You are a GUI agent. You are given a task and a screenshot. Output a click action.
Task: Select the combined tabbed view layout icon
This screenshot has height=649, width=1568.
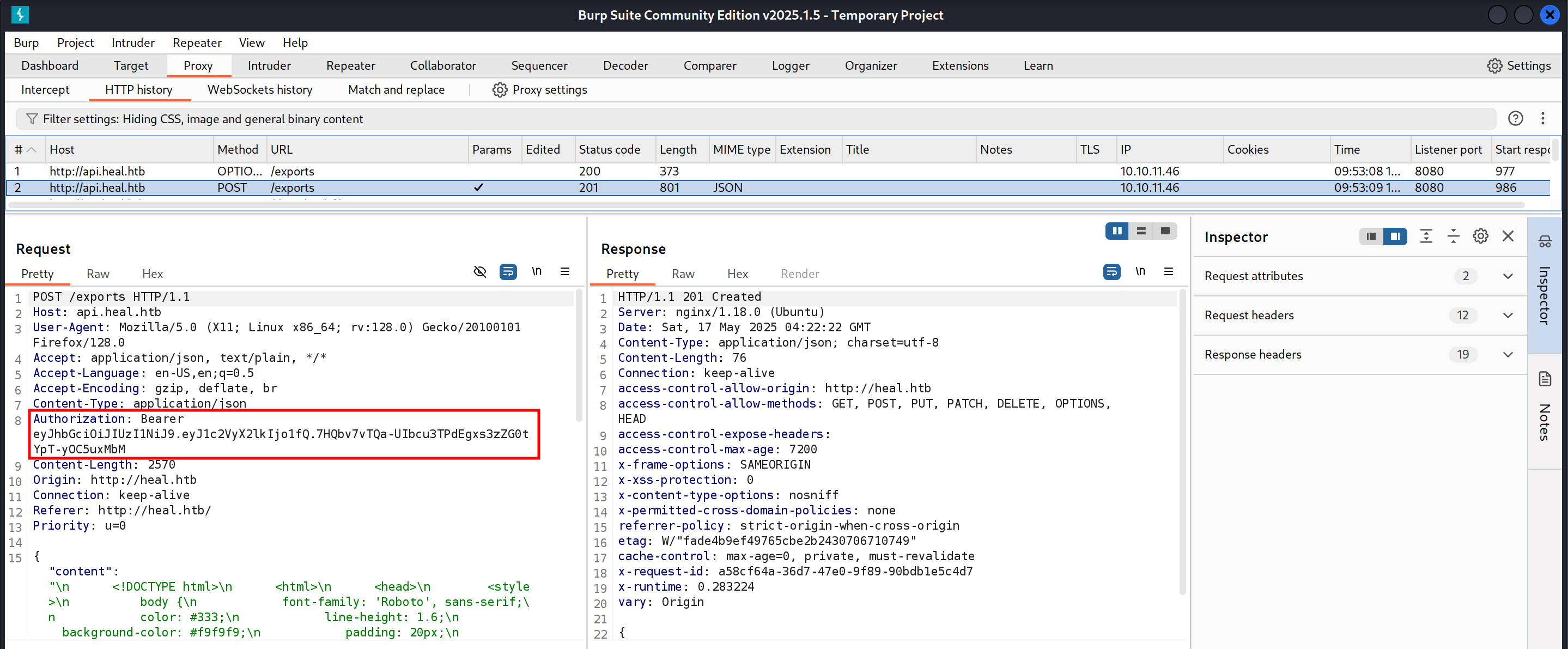tap(1164, 232)
